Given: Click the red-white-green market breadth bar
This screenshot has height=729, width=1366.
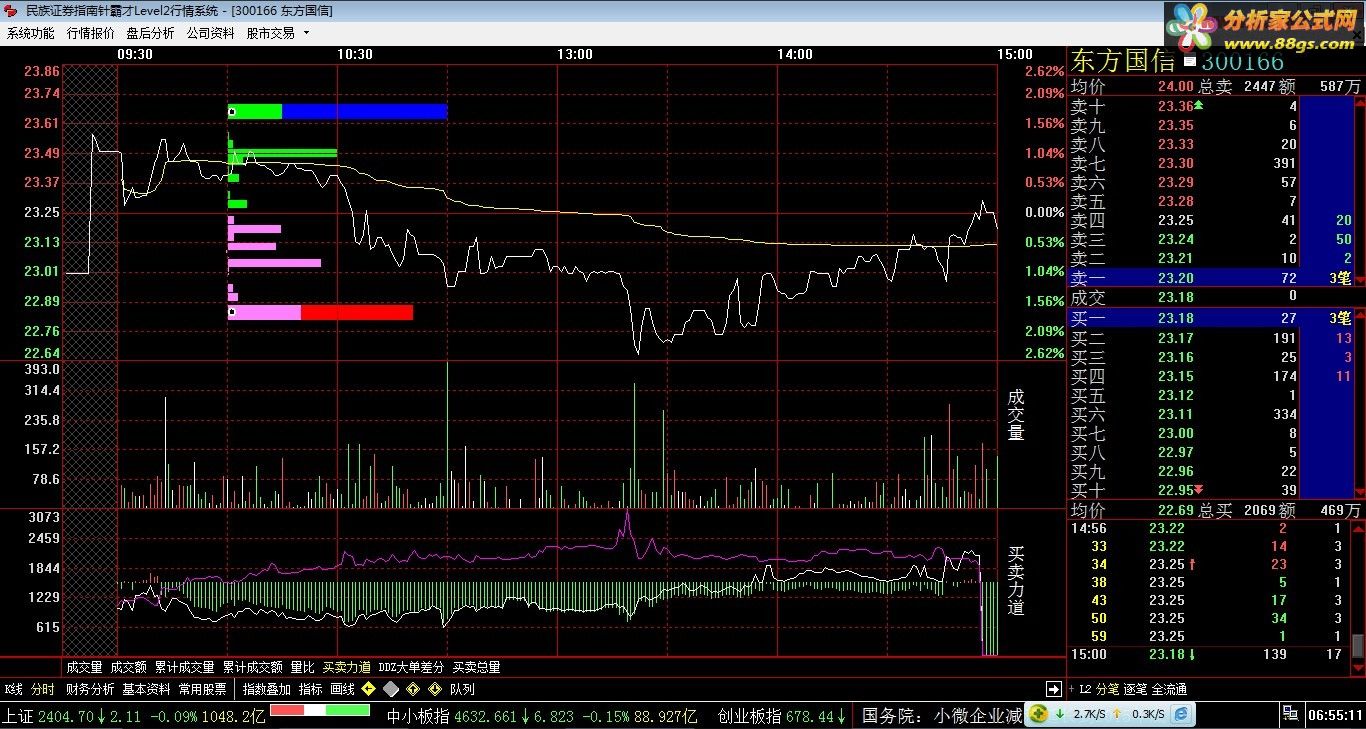Looking at the screenshot, I should pyautogui.click(x=320, y=710).
